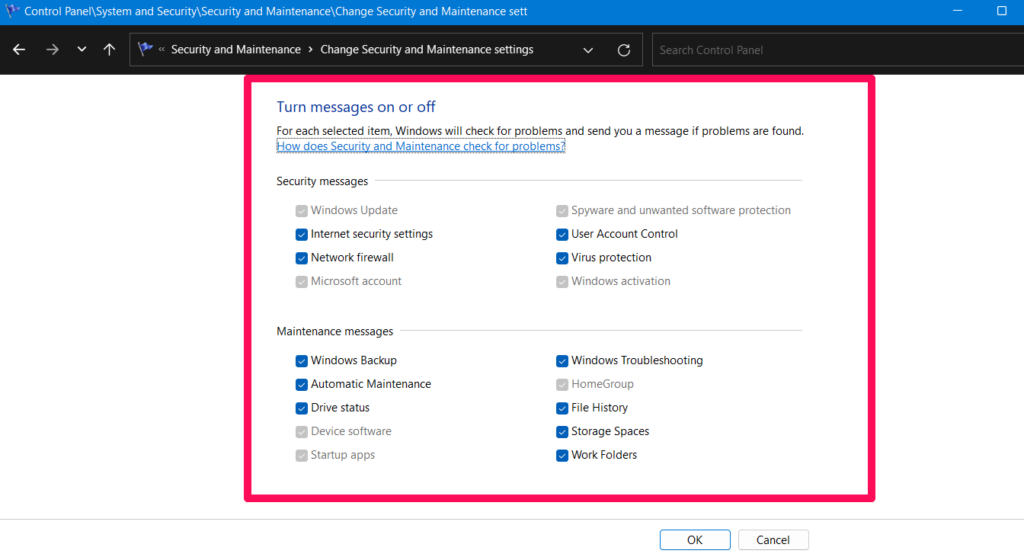Uncheck the Internet security settings checkbox
The width and height of the screenshot is (1024, 557).
pos(301,234)
